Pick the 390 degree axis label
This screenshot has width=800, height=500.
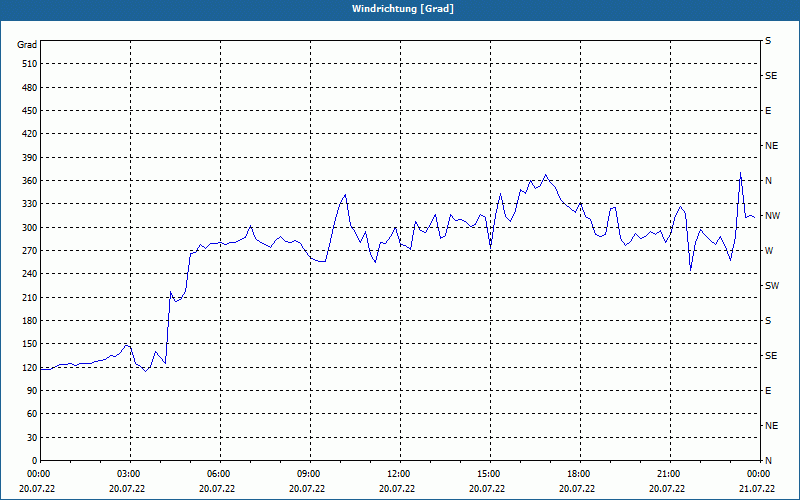pos(30,157)
